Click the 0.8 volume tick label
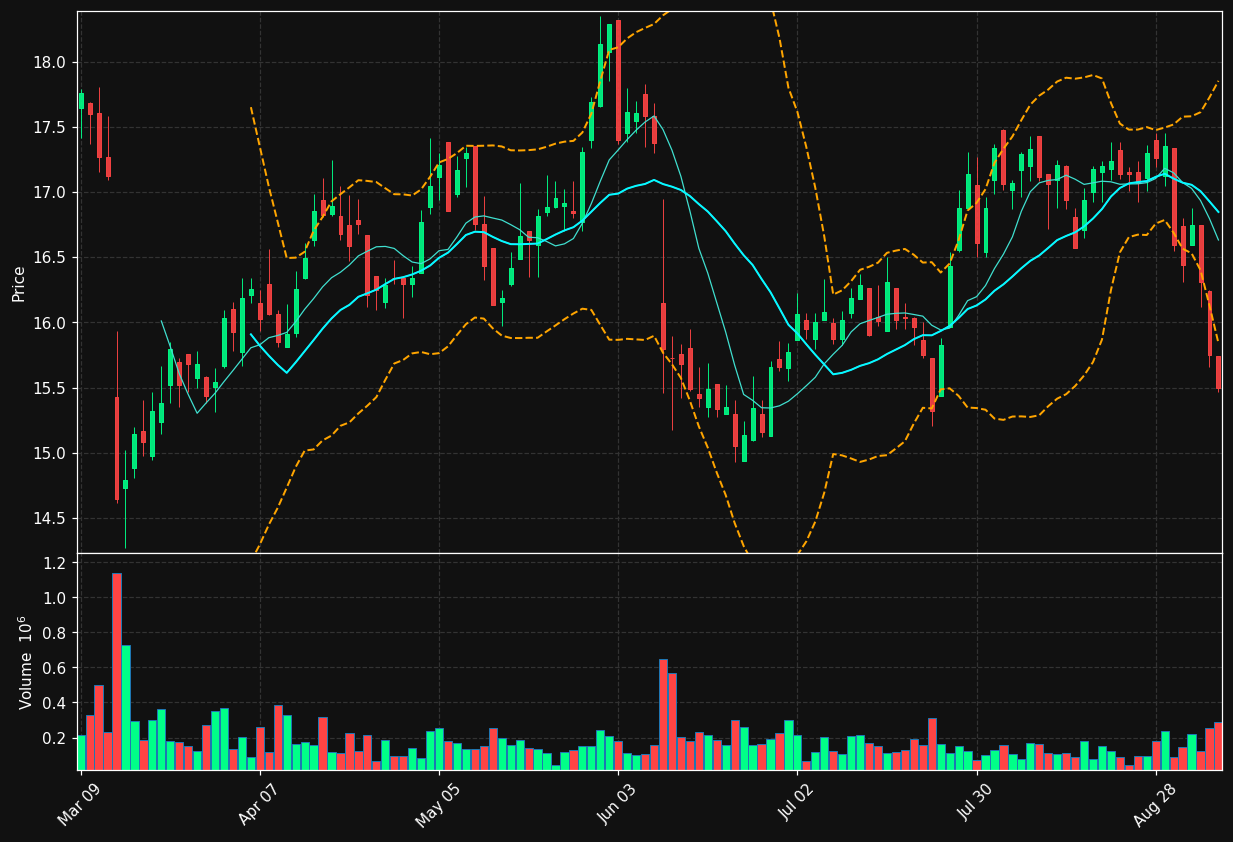The height and width of the screenshot is (842, 1233). coord(54,633)
